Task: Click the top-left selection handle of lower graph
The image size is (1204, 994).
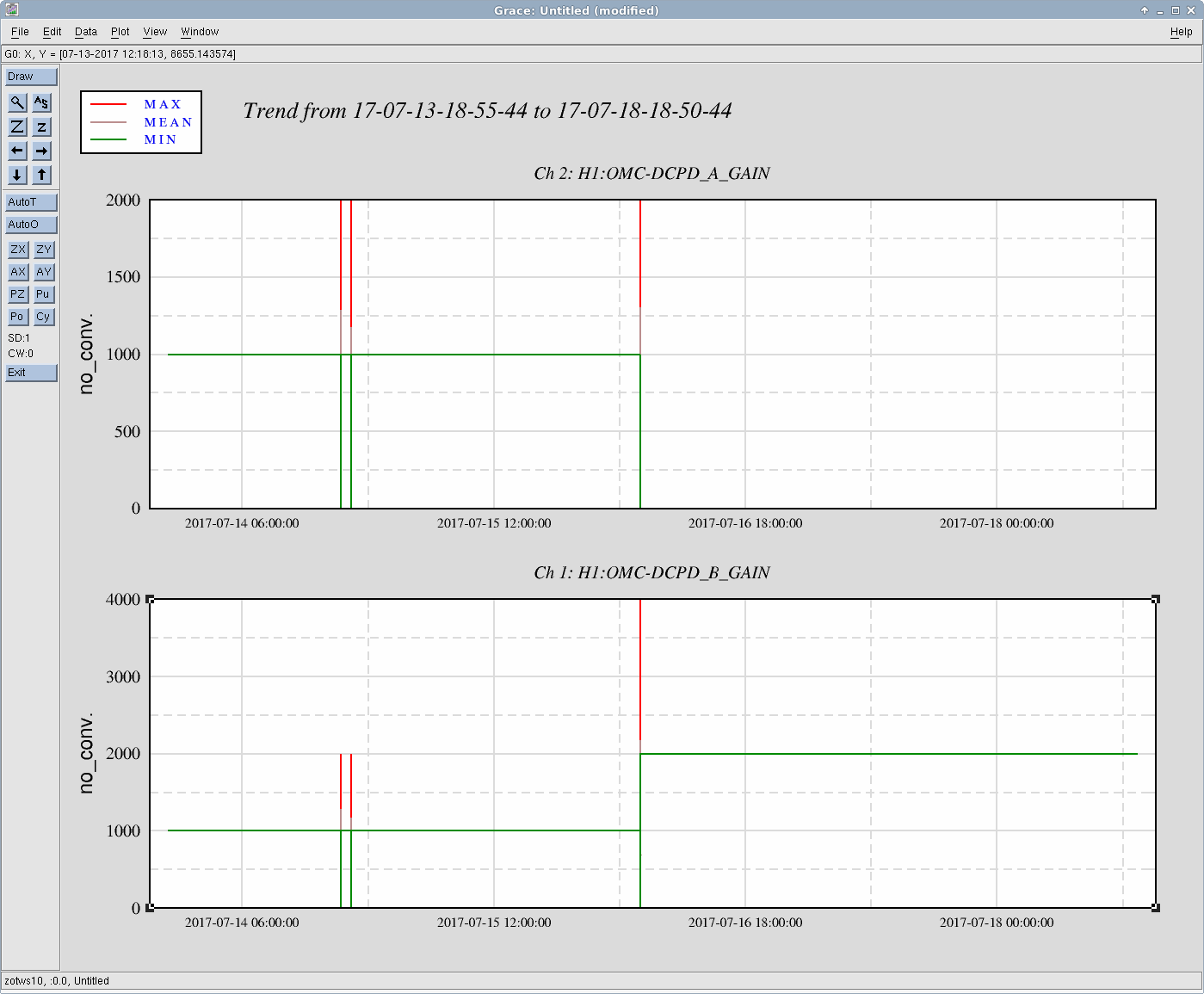Action: coord(151,599)
